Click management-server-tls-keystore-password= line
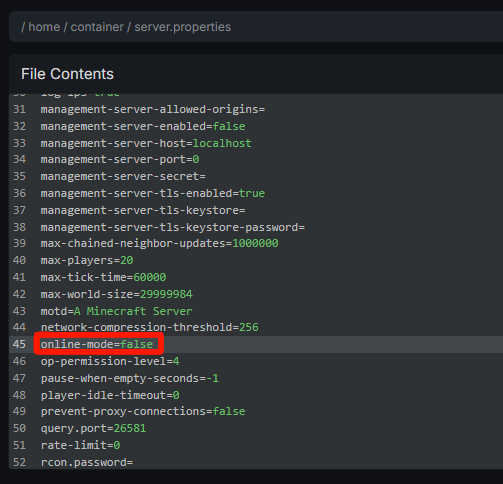The height and width of the screenshot is (484, 503). (x=172, y=227)
